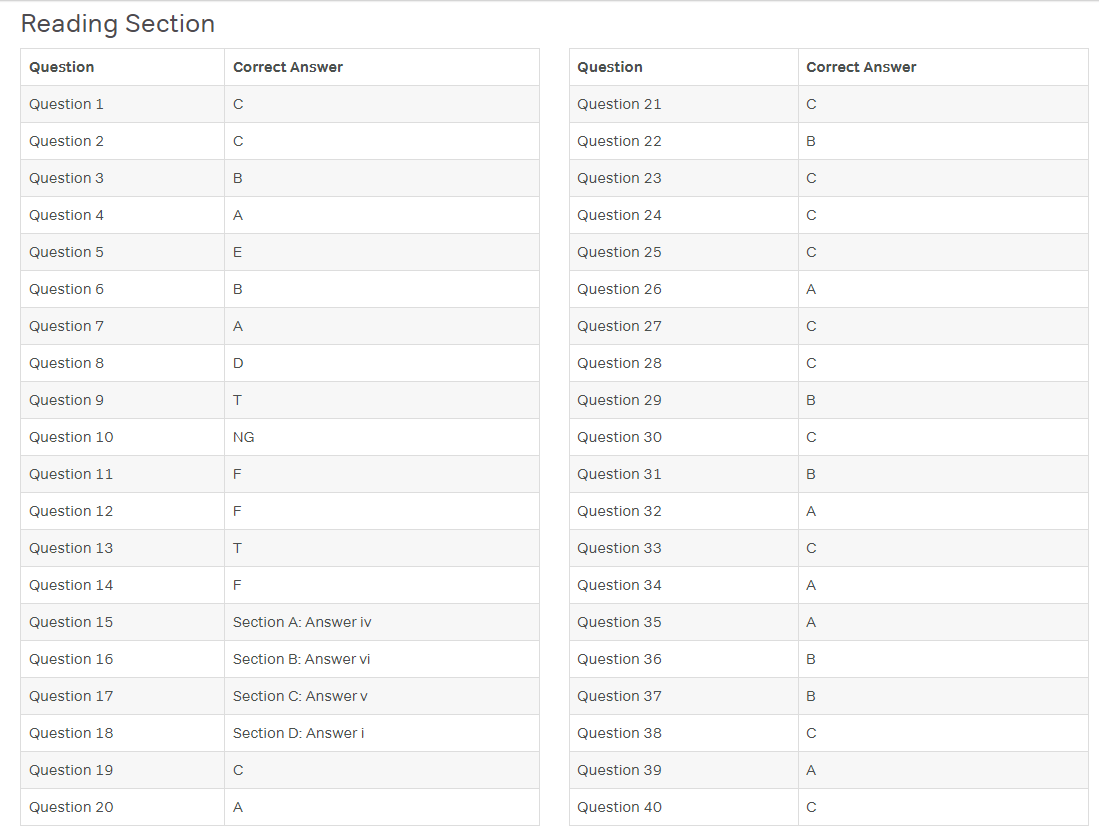Select the Question 20 row label
This screenshot has height=833, width=1099.
[x=71, y=808]
